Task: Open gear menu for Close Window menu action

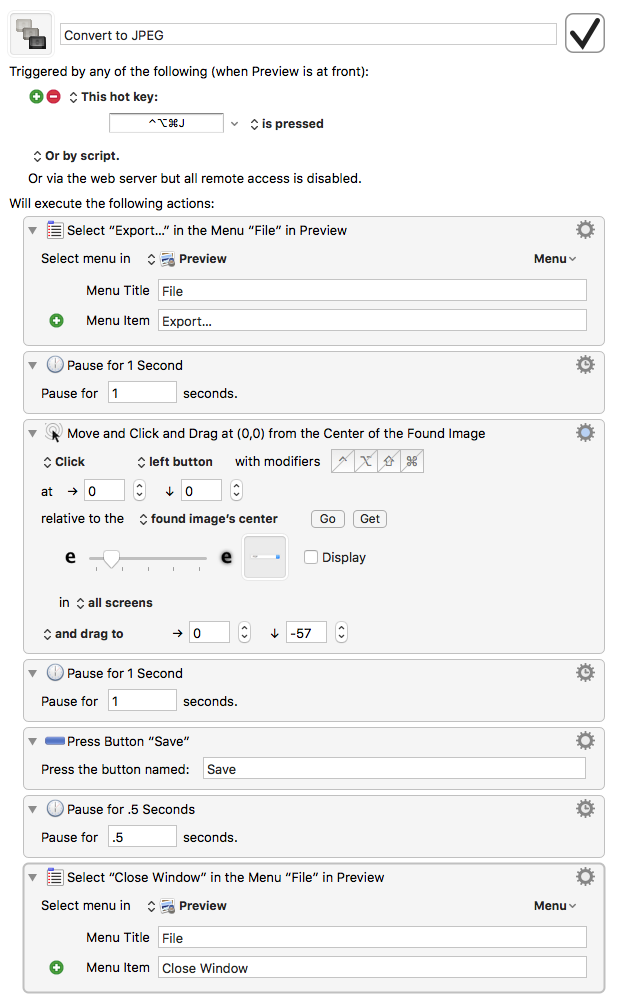Action: [585, 877]
